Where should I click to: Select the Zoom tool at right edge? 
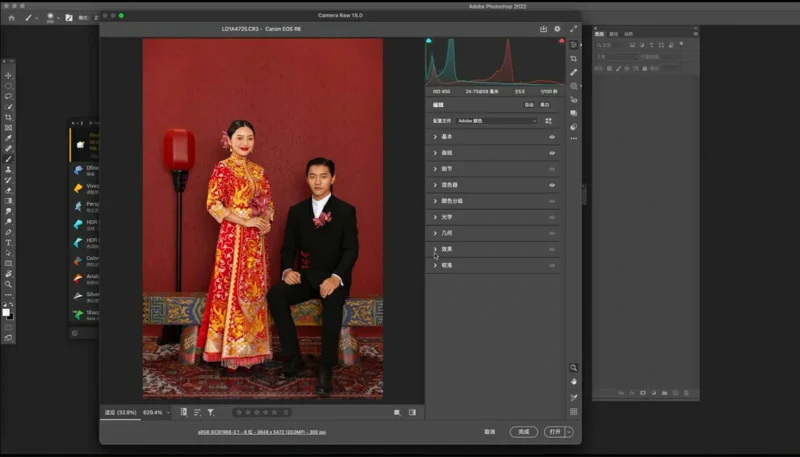574,367
